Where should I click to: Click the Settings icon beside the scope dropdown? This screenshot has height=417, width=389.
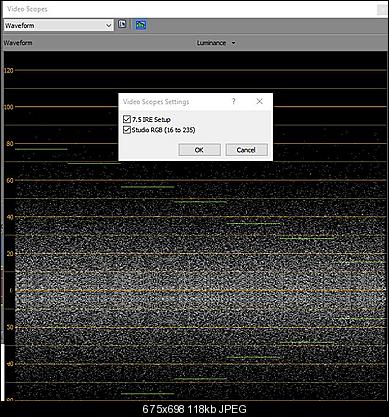(122, 25)
